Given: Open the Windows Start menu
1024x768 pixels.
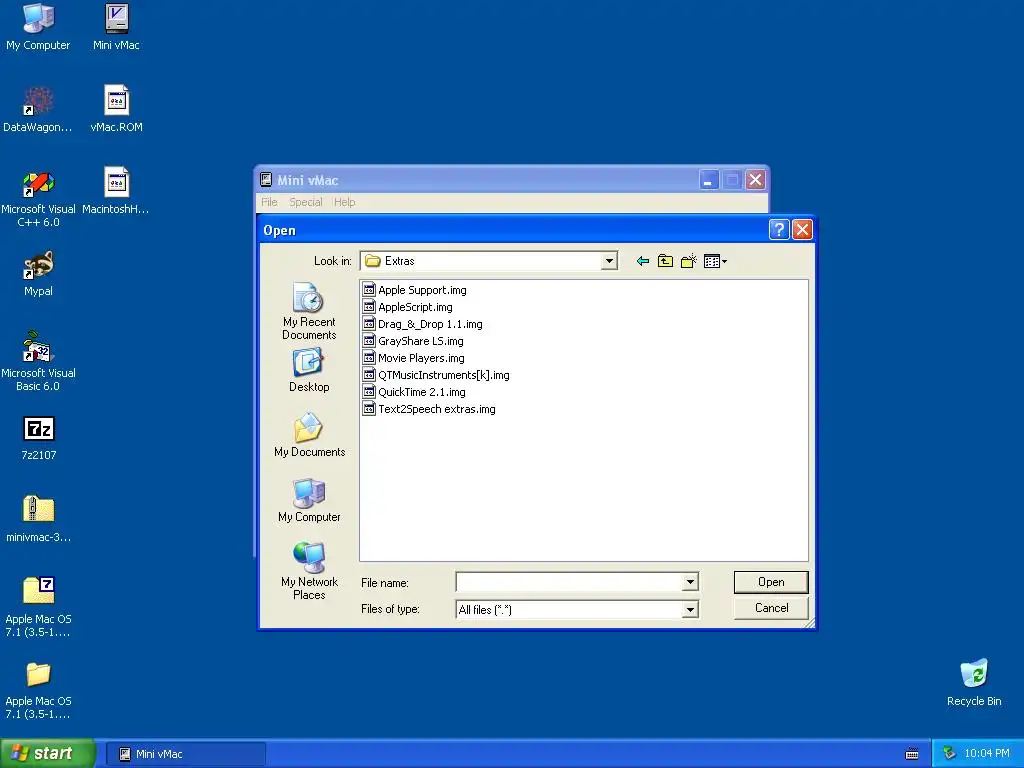Looking at the screenshot, I should [47, 754].
